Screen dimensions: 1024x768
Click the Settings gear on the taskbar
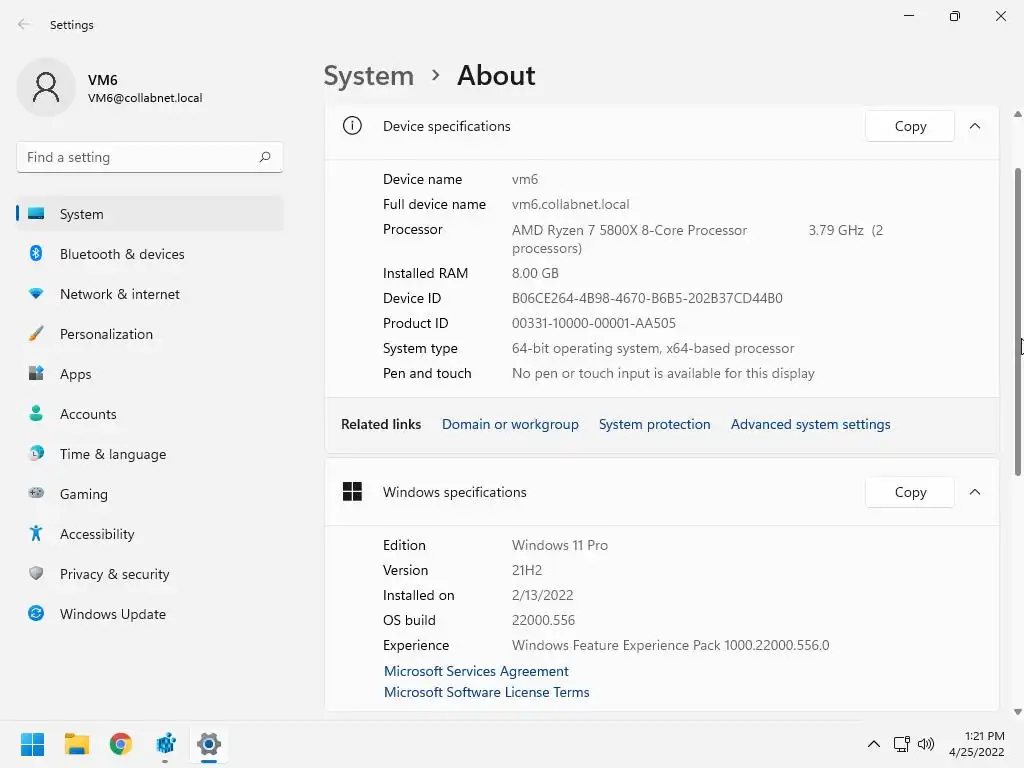click(209, 744)
